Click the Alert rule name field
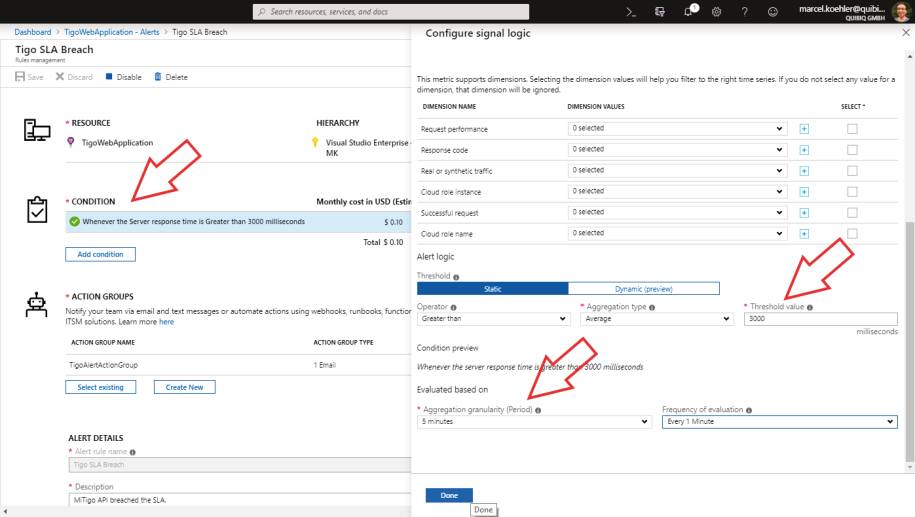The height and width of the screenshot is (517, 915). tap(240, 465)
